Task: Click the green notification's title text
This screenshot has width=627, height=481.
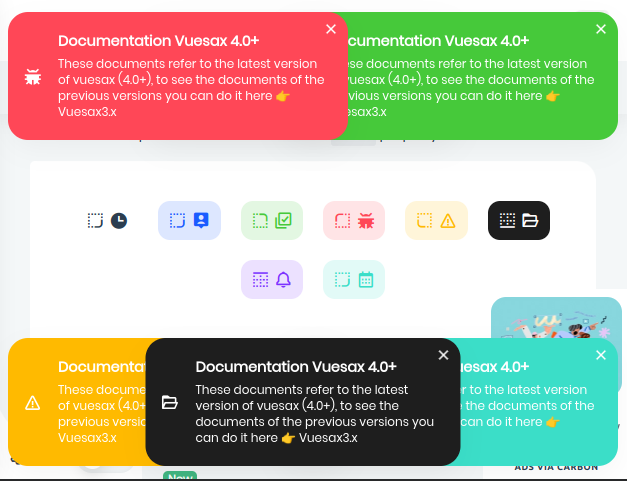Action: click(438, 41)
